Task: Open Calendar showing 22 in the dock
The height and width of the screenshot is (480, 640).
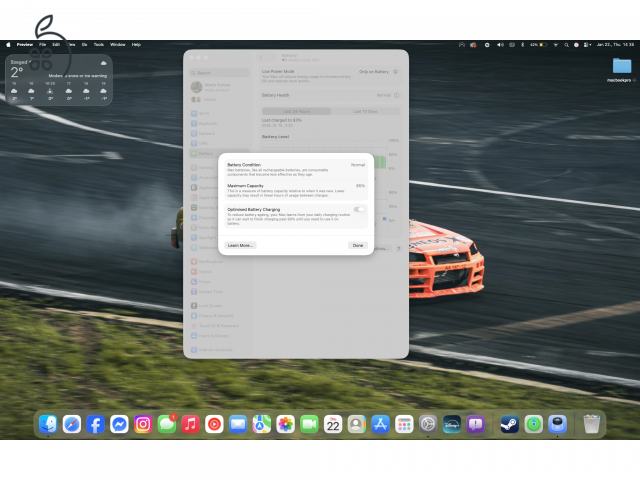Action: click(x=333, y=424)
